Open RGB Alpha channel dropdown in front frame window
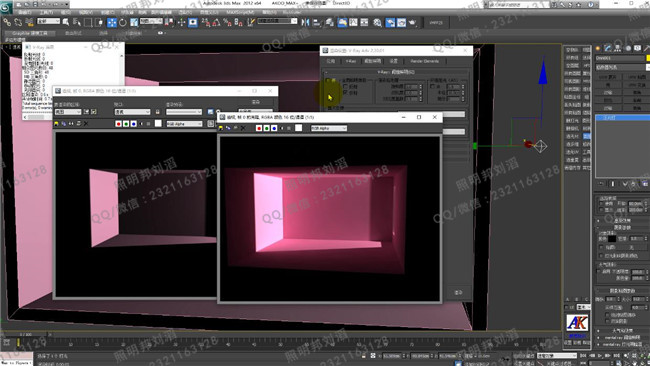 (x=329, y=128)
